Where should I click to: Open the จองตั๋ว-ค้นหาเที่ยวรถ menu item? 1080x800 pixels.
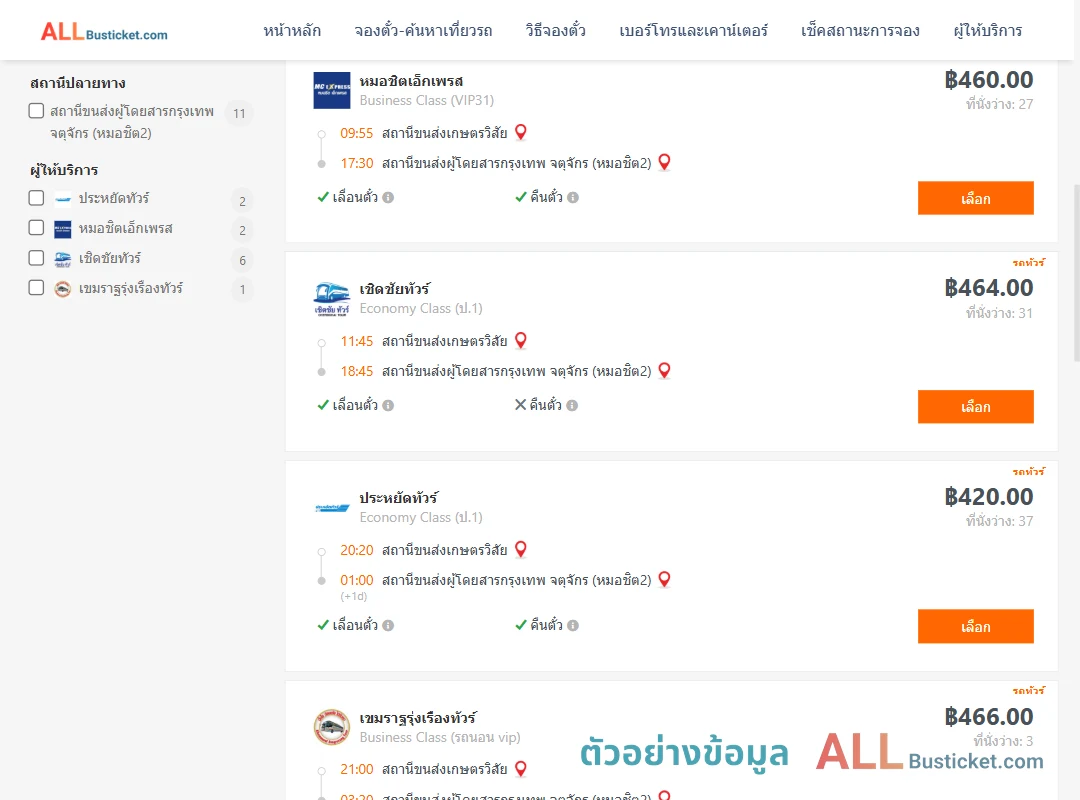pos(423,31)
